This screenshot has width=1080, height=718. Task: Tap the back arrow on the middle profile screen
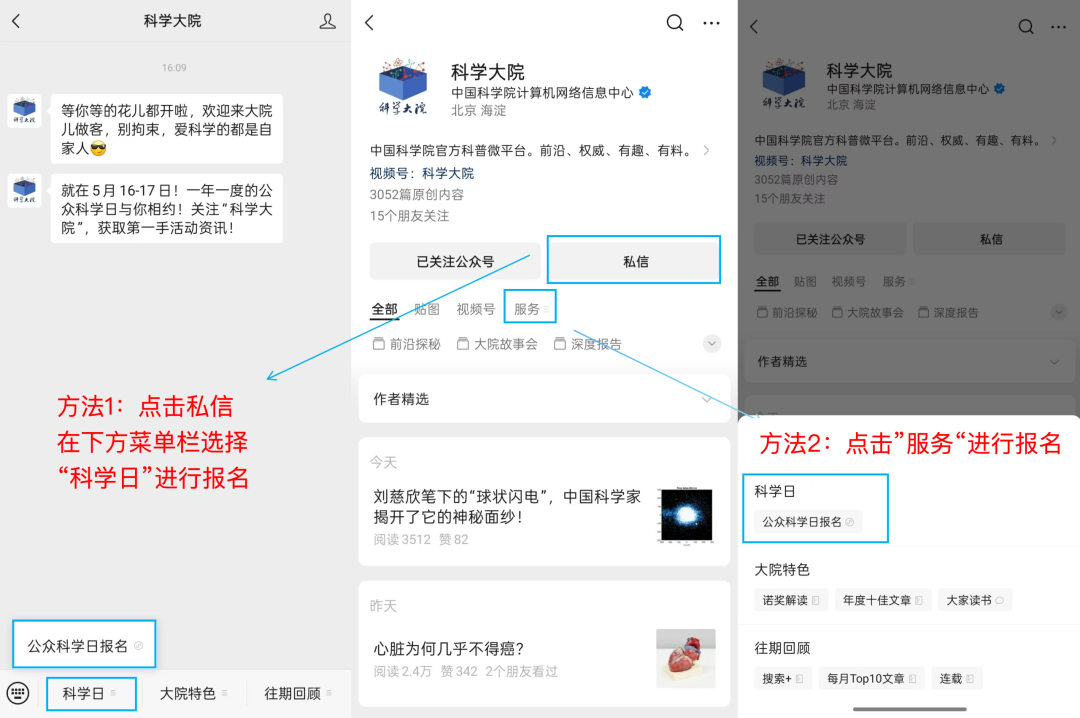(370, 23)
